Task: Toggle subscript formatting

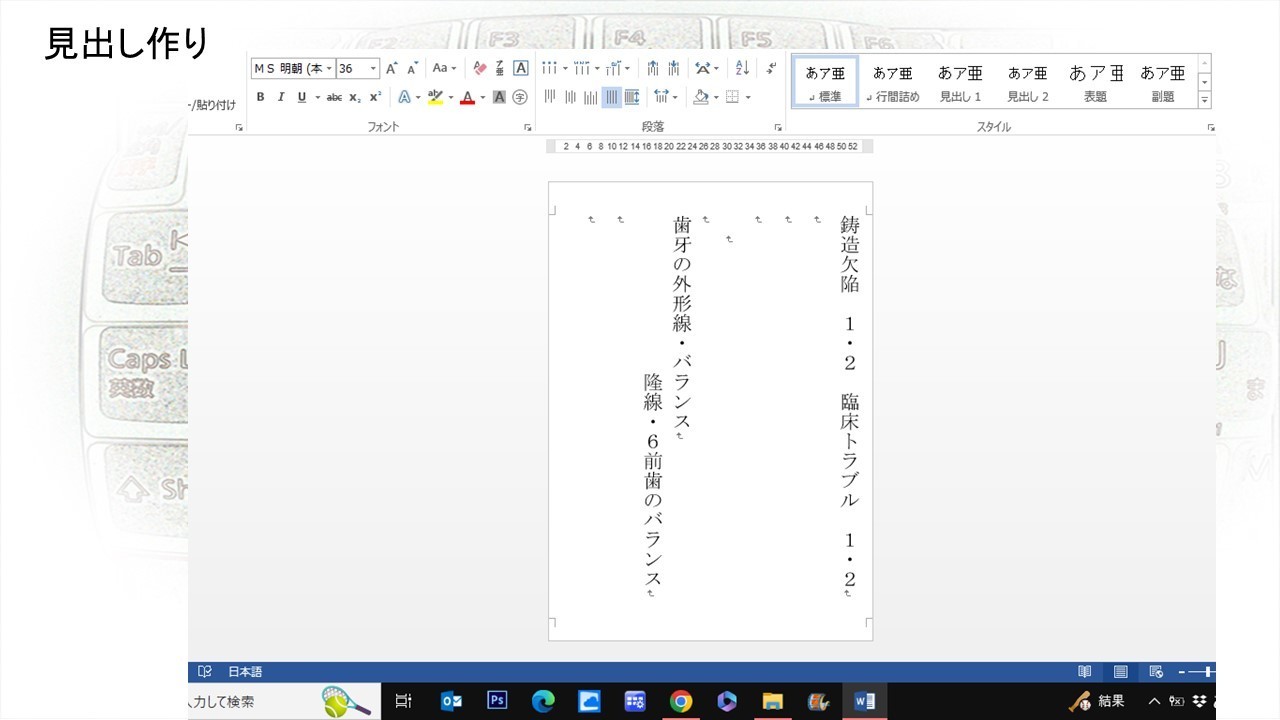Action: (355, 97)
